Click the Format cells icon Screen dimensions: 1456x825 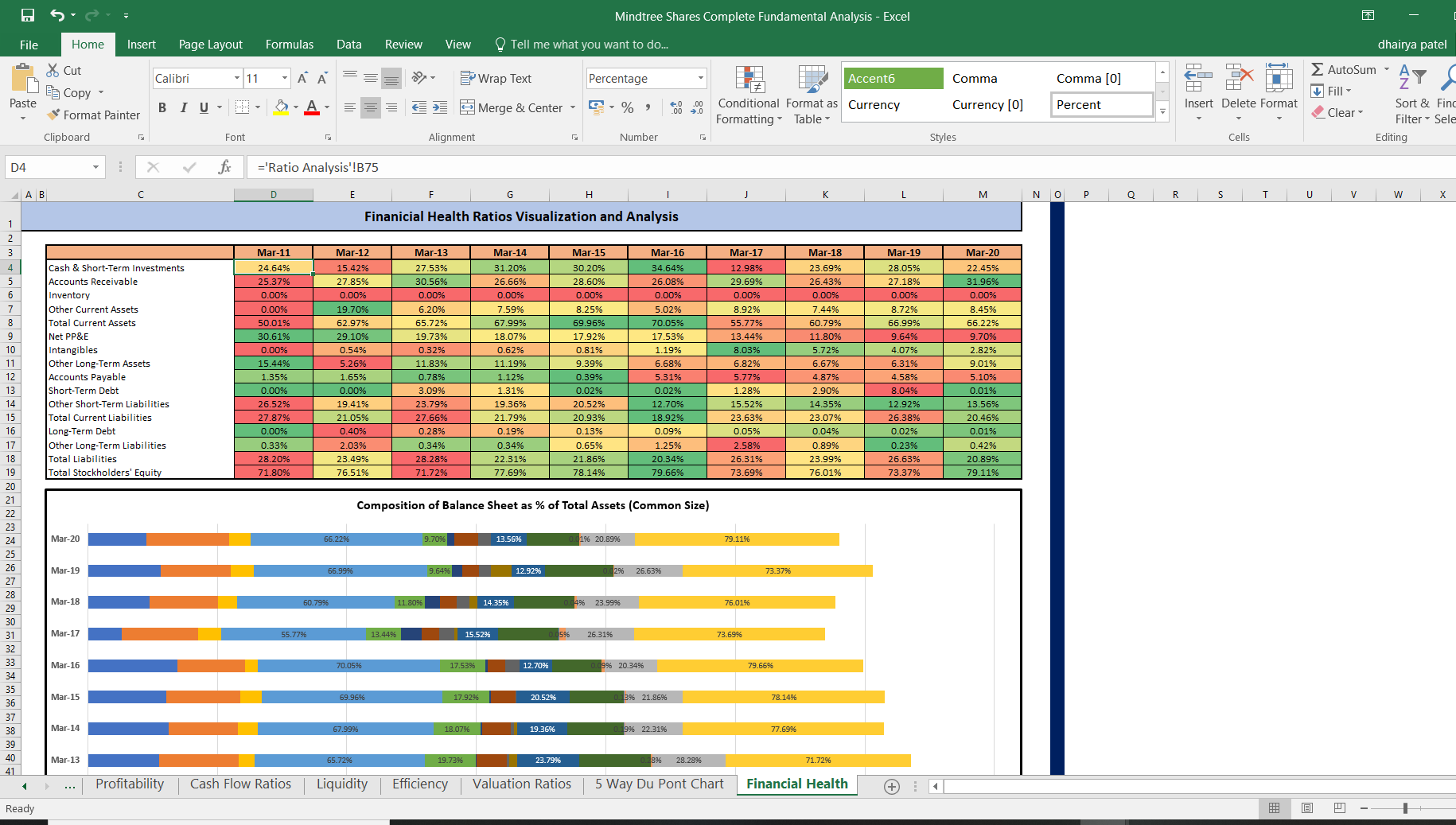point(1279,79)
